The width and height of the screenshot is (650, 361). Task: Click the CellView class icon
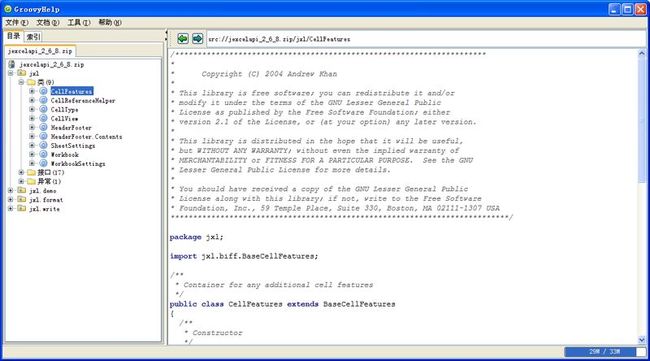(x=43, y=118)
